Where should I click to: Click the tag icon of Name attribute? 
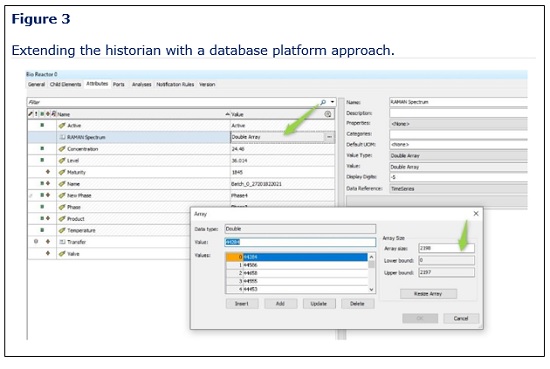[x=62, y=183]
